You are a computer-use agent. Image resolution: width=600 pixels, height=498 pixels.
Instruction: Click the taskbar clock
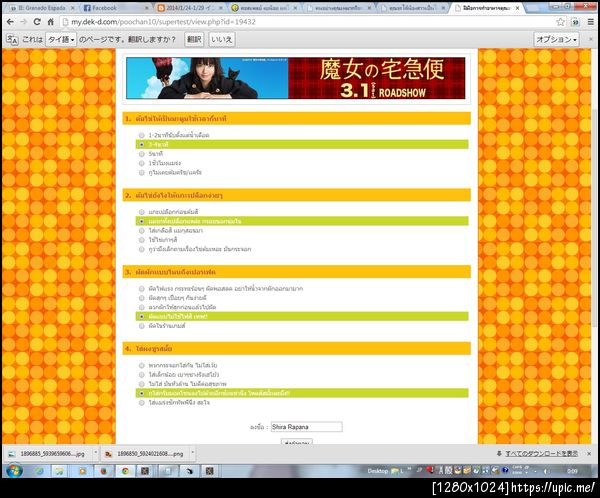coord(572,471)
